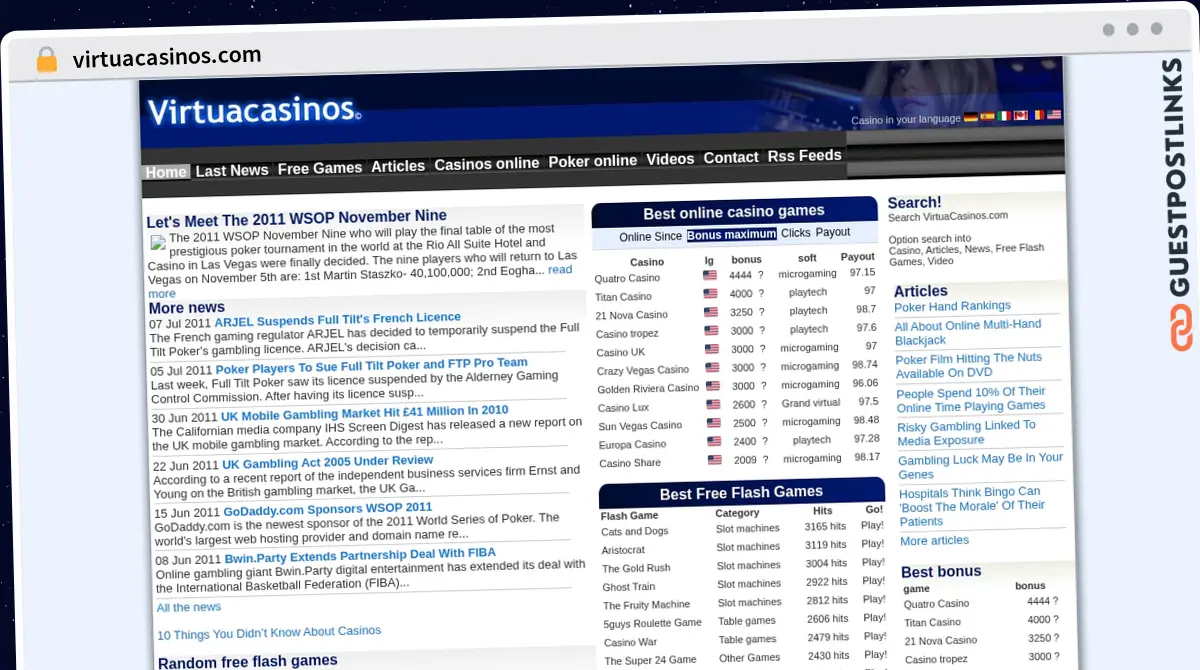The height and width of the screenshot is (670, 1200).
Task: Open Poker Hand Rankings article
Action: pyautogui.click(x=952, y=307)
